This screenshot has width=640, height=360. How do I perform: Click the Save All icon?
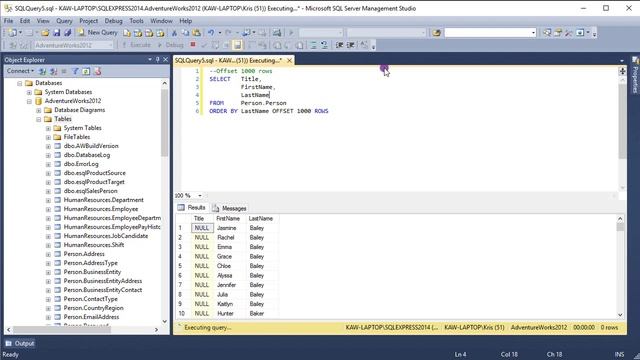click(x=68, y=33)
